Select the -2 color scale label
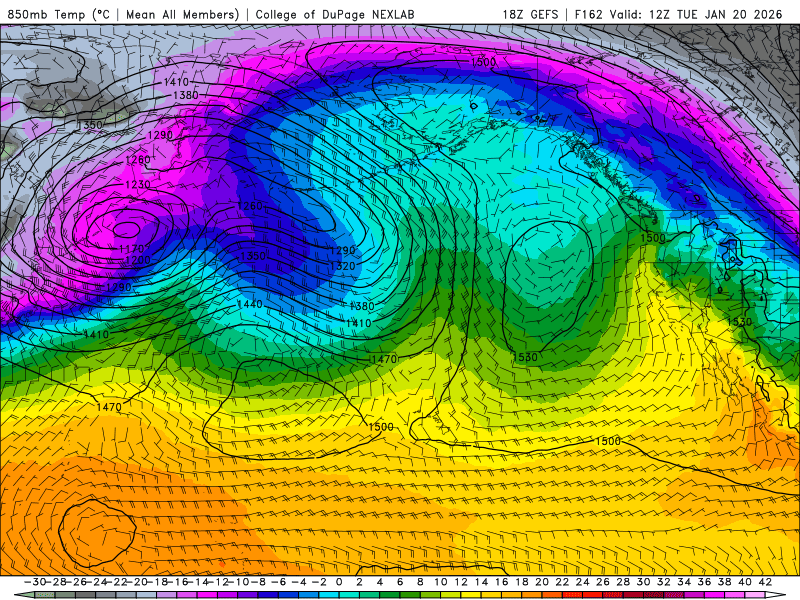The height and width of the screenshot is (600, 800). pos(319,582)
